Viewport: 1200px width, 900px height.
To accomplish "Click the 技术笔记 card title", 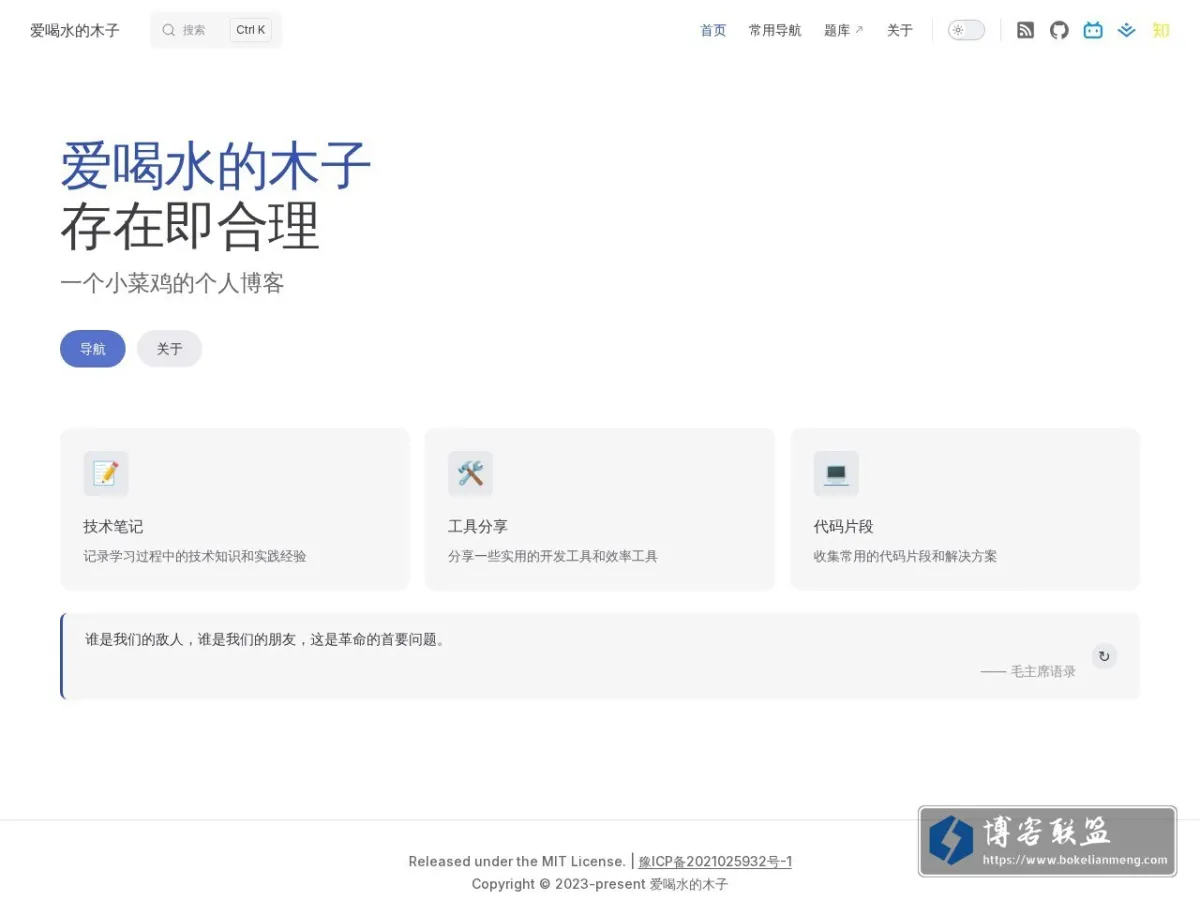I will [x=113, y=526].
